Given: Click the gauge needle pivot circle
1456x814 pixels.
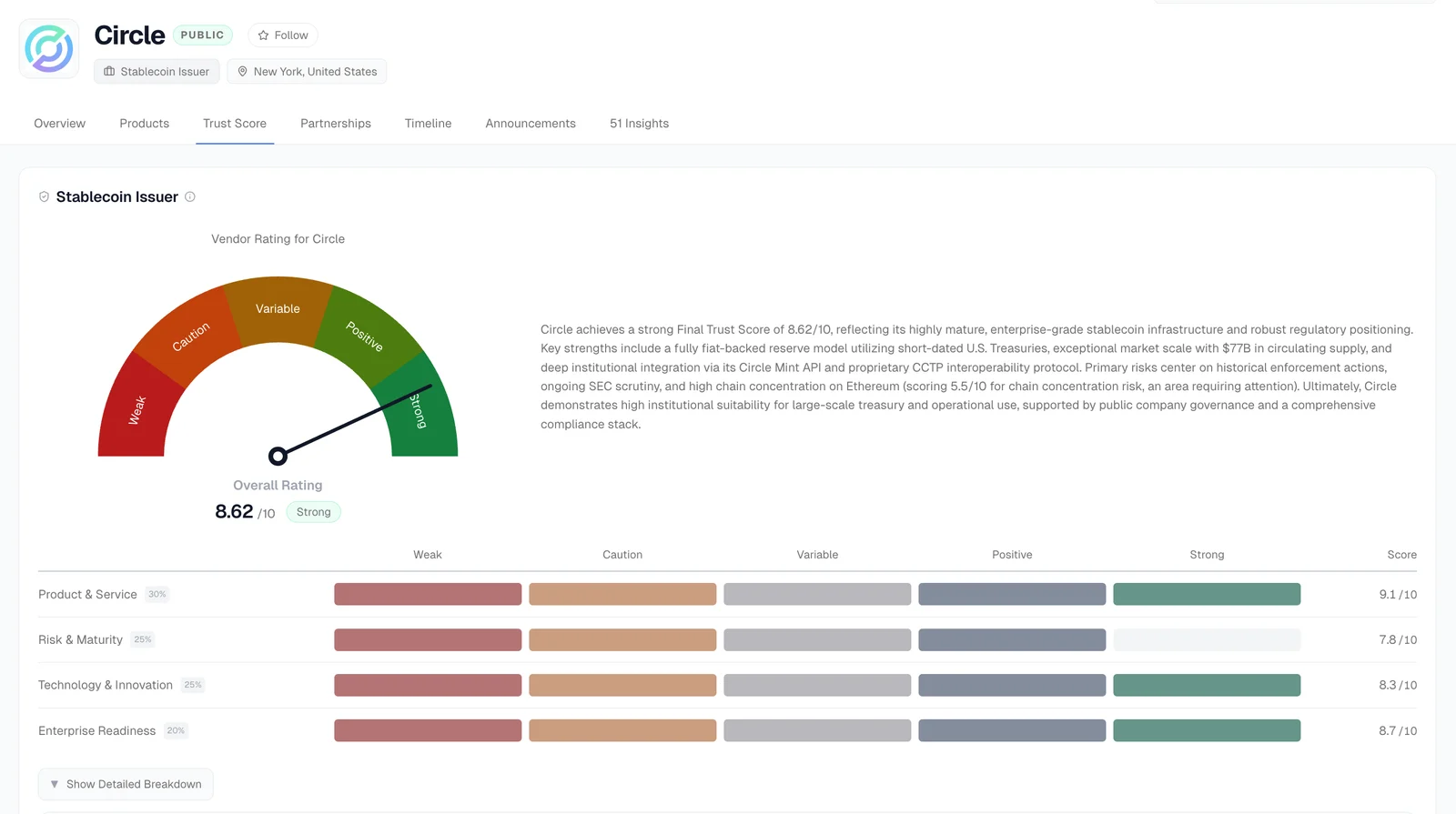Looking at the screenshot, I should (278, 456).
